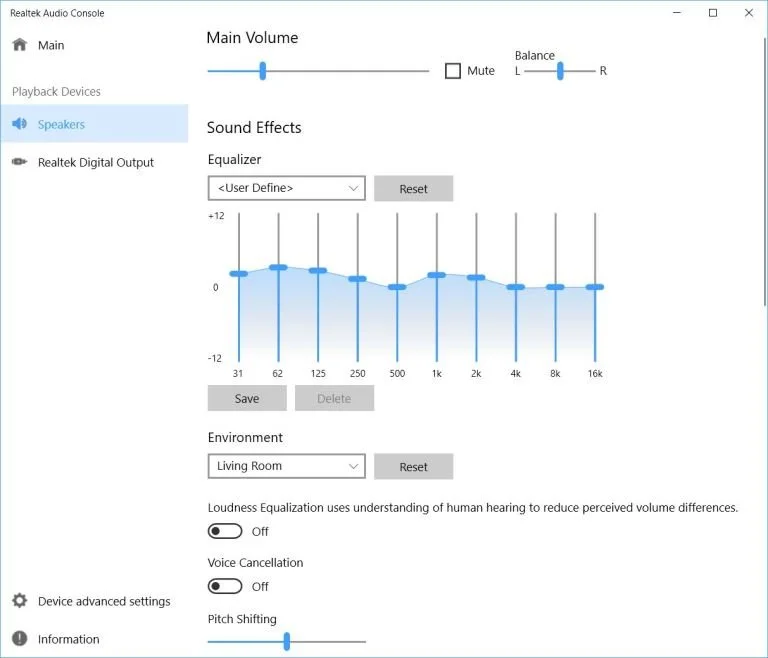768x658 pixels.
Task: Reset the Environment setting
Action: click(413, 466)
